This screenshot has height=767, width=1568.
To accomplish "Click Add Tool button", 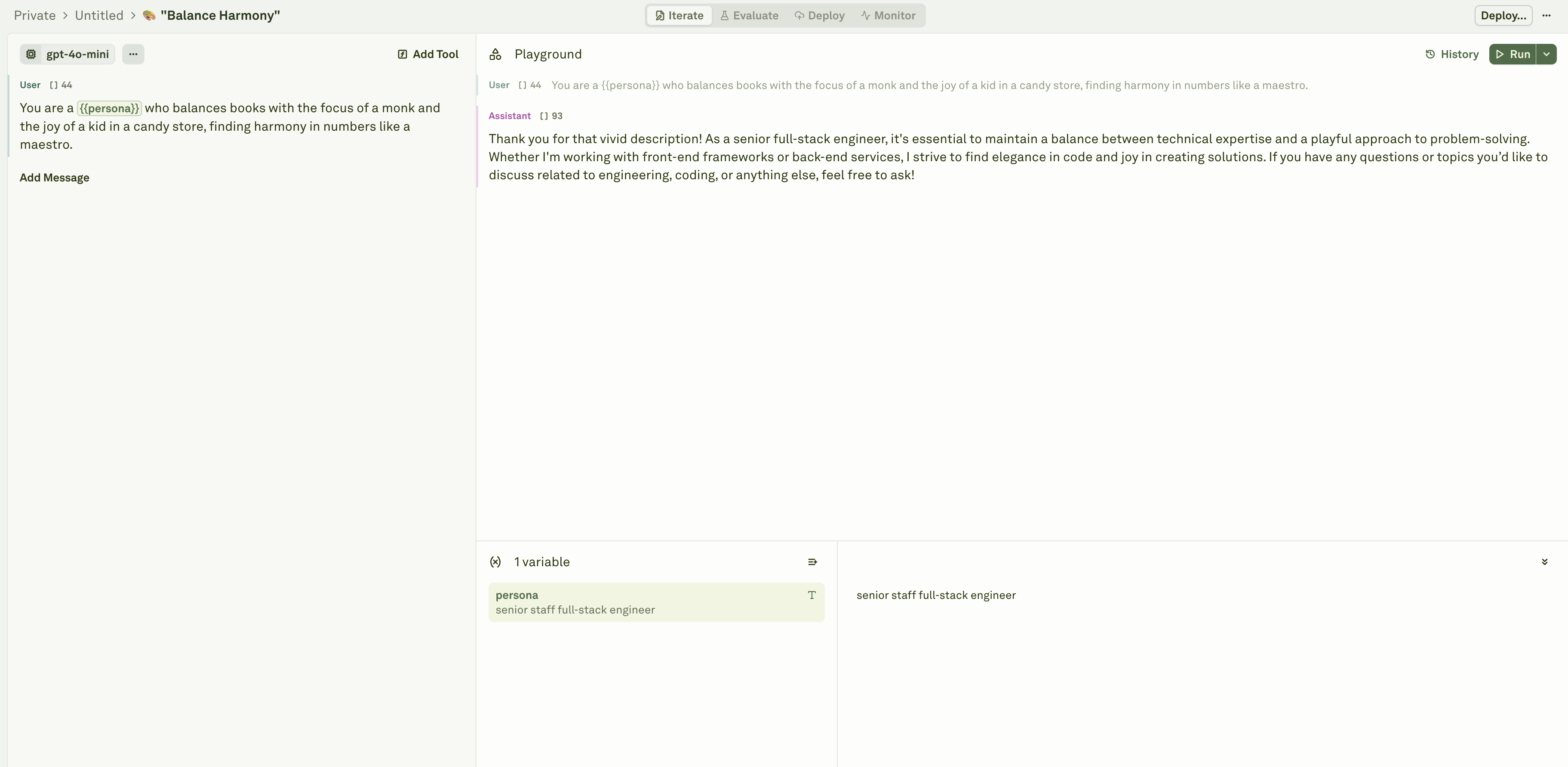I will pos(428,54).
